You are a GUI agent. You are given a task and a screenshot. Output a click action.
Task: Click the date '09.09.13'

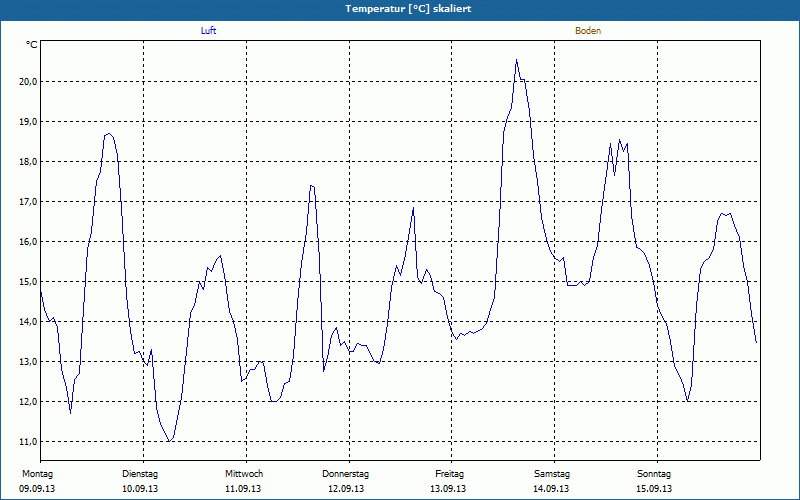[x=37, y=489]
